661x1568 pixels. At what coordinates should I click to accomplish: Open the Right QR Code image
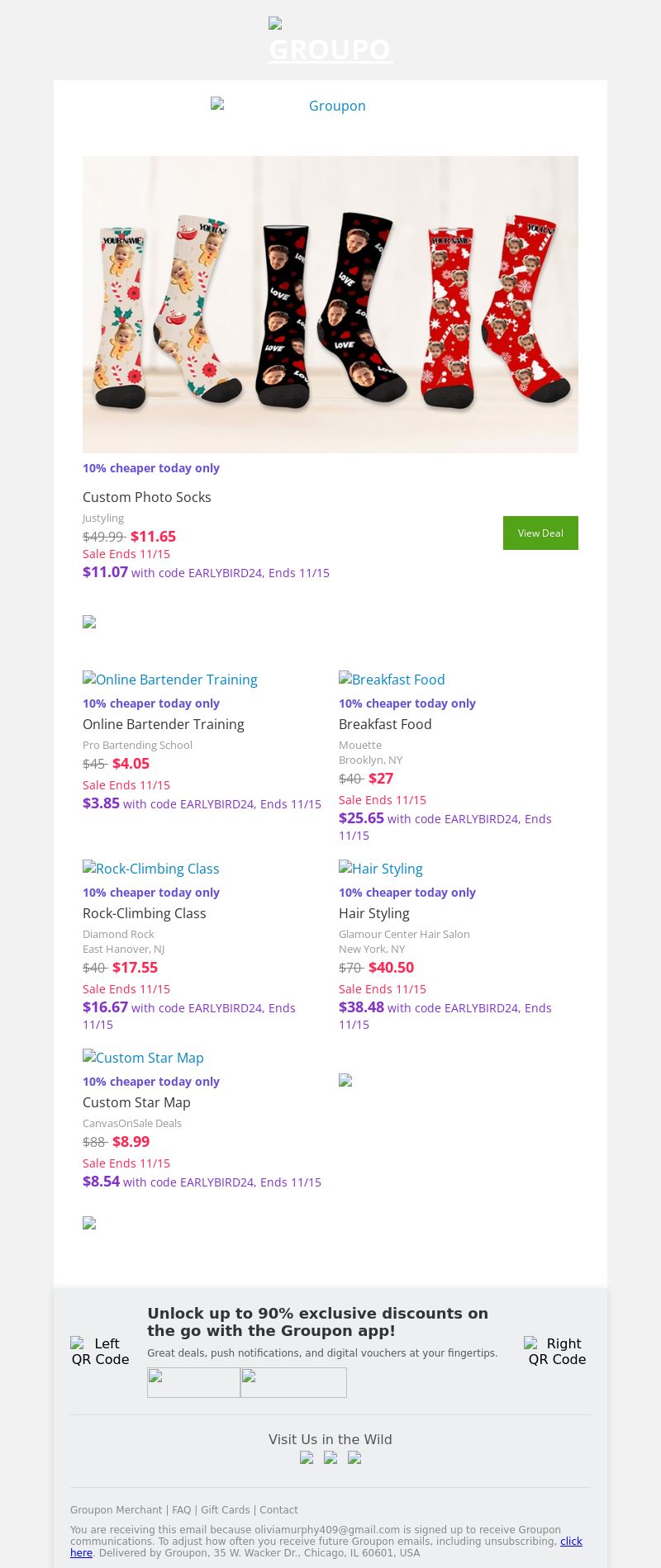[558, 1351]
